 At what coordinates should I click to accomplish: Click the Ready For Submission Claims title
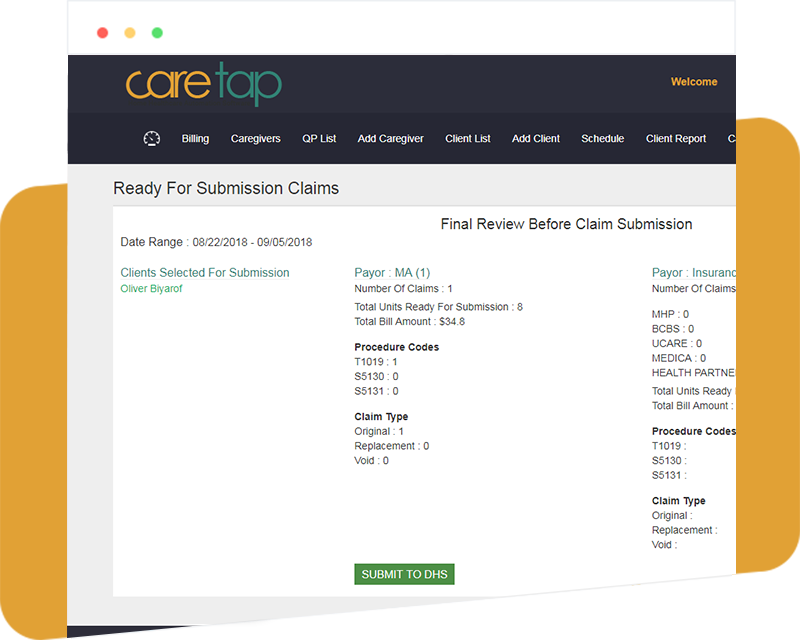225,188
